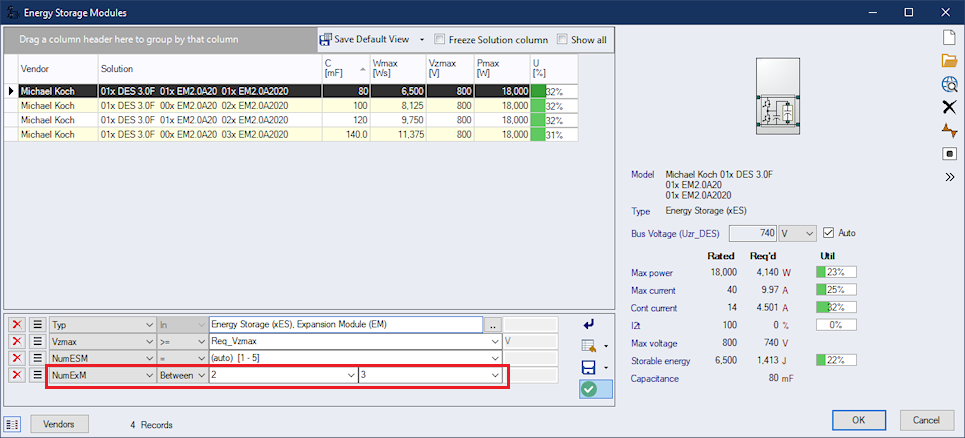The image size is (965, 438).
Task: Open NumExM lower bound value 2 dropdown
Action: (350, 375)
